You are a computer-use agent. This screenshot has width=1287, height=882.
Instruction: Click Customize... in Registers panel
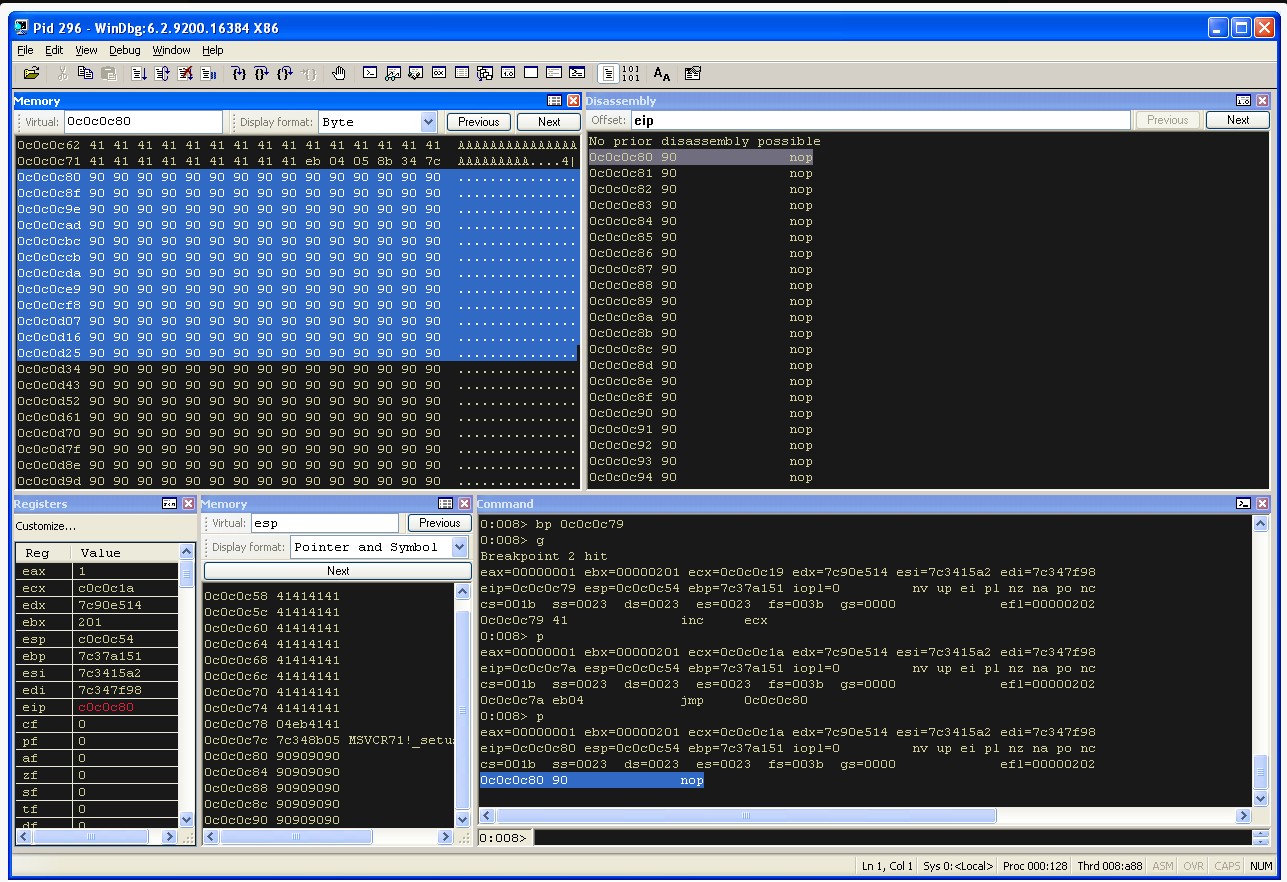point(45,526)
